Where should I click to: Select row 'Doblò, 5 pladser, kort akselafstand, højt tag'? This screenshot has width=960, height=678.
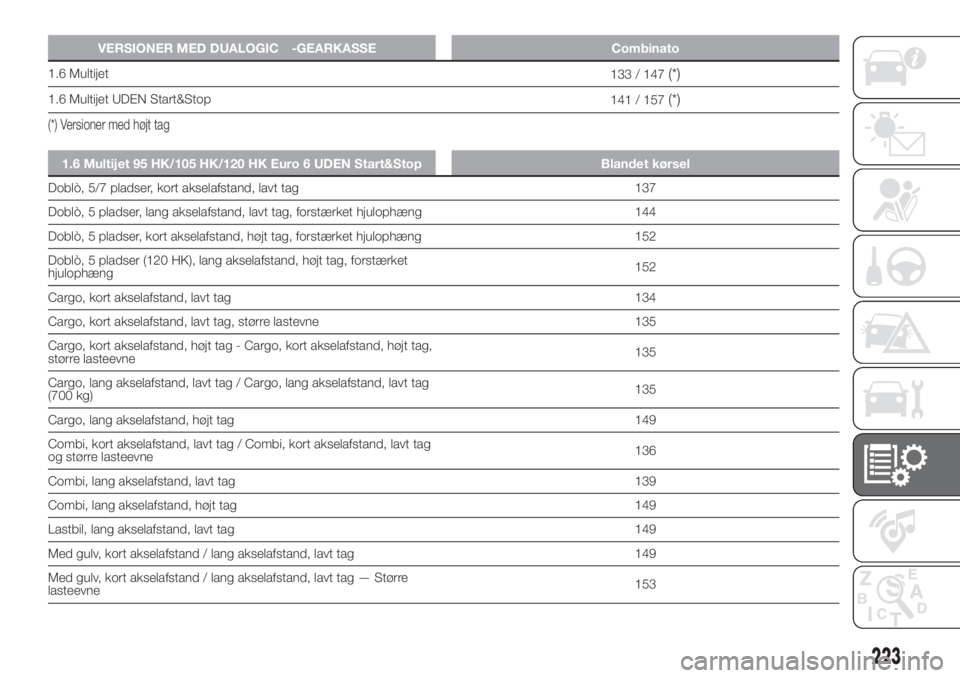(443, 236)
